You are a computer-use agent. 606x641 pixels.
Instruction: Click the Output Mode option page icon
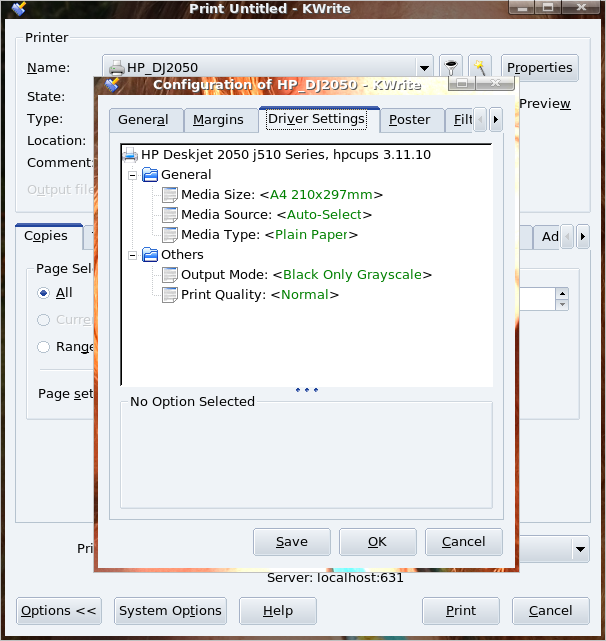tap(170, 275)
